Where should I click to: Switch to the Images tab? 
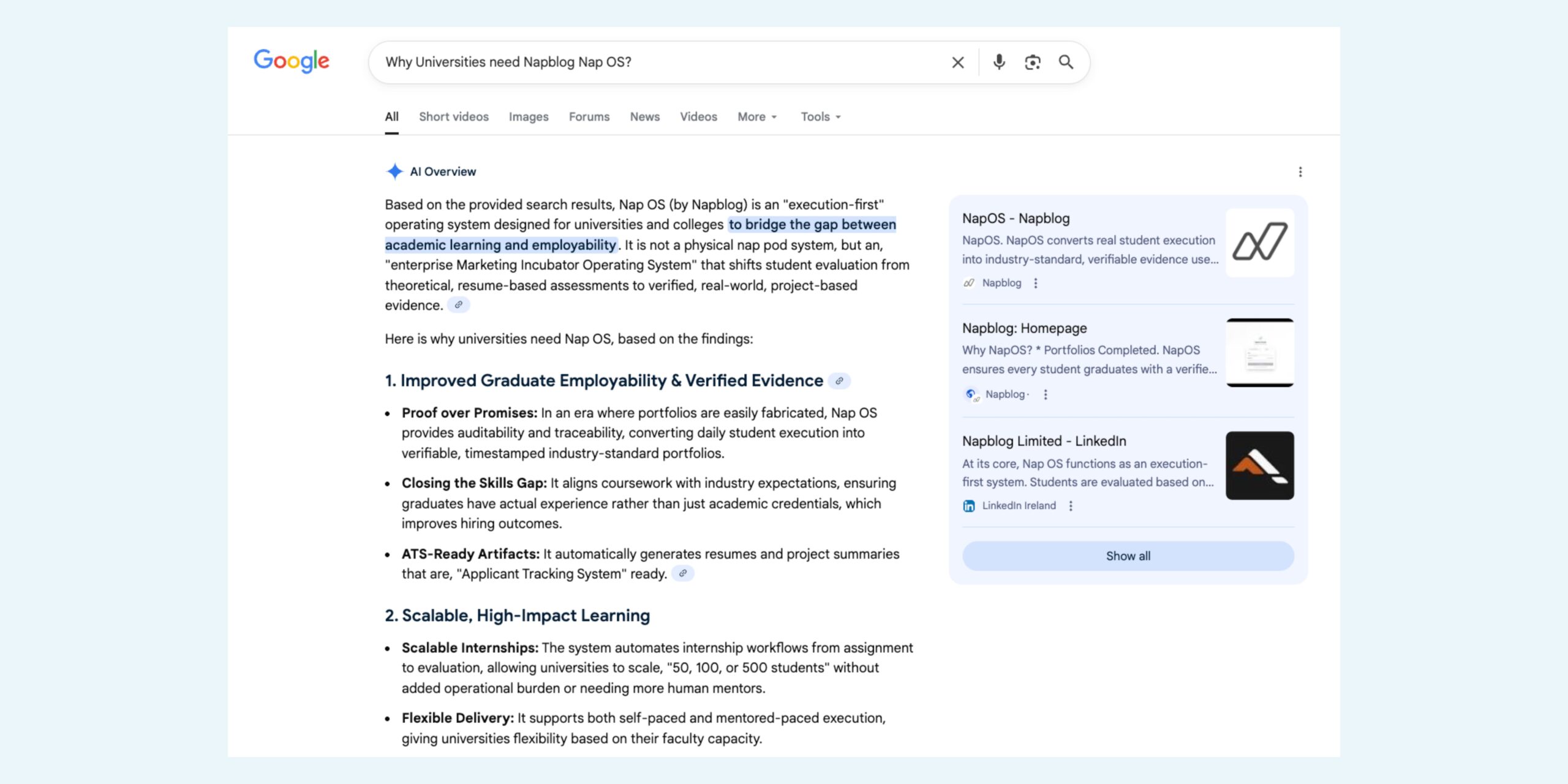click(x=527, y=116)
